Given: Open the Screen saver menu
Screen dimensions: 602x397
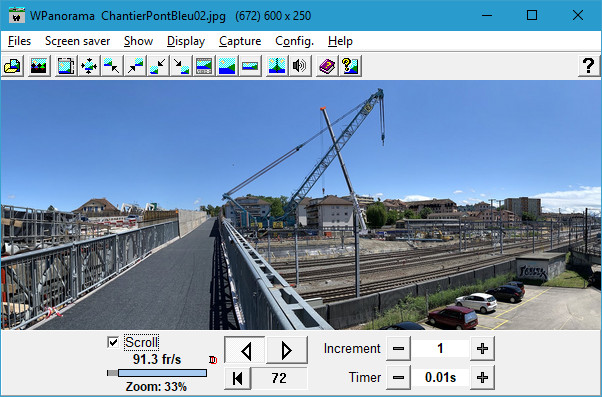Looking at the screenshot, I should click(x=78, y=41).
